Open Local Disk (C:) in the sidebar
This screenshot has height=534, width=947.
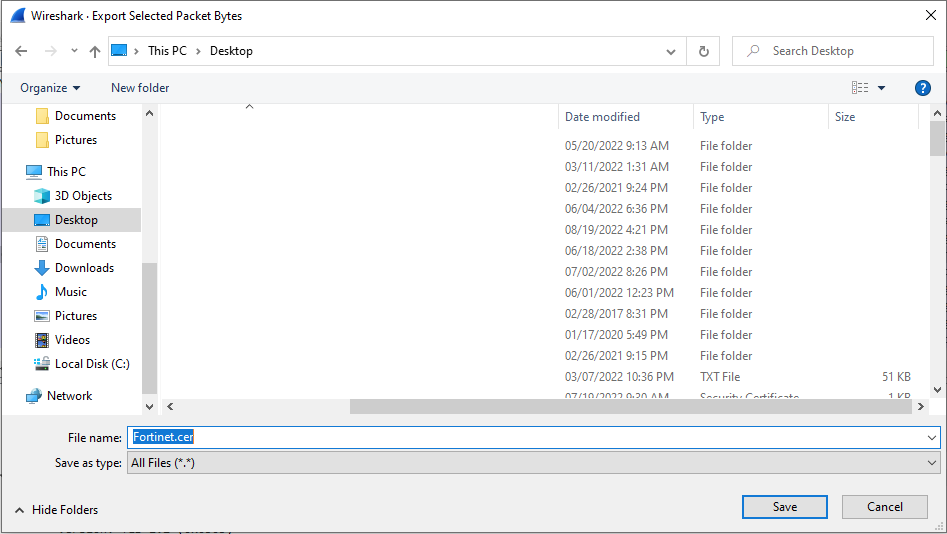point(92,364)
